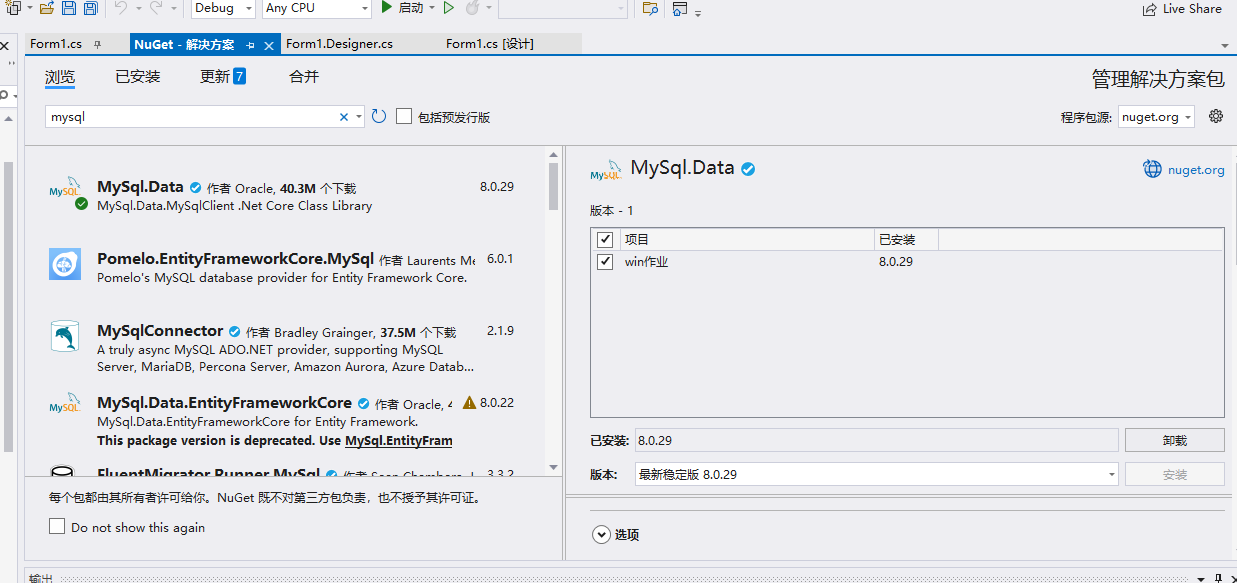Click MySqlConnector dolphin package icon

[65, 336]
